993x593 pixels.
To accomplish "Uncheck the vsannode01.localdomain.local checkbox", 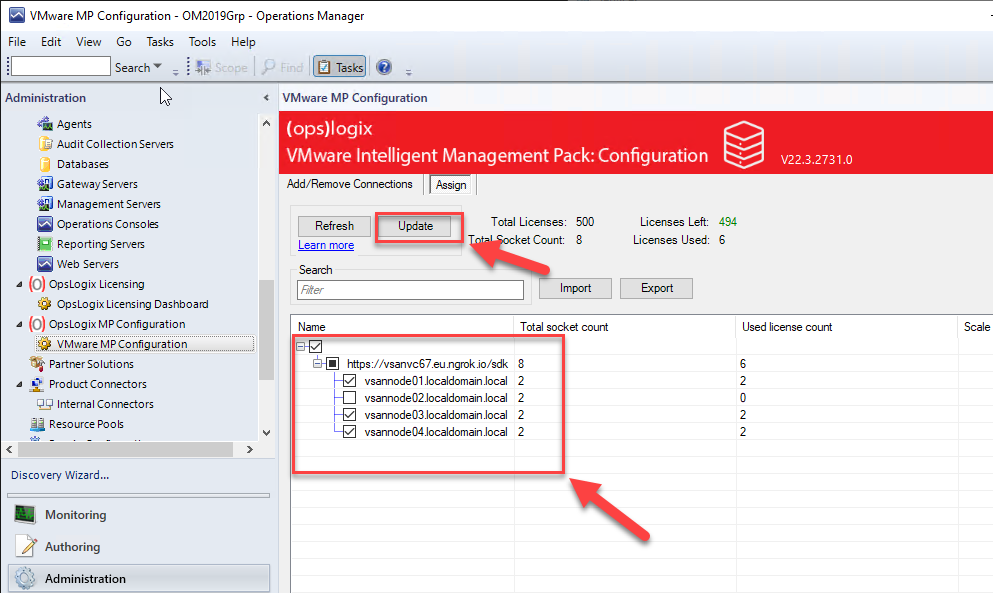I will point(349,381).
